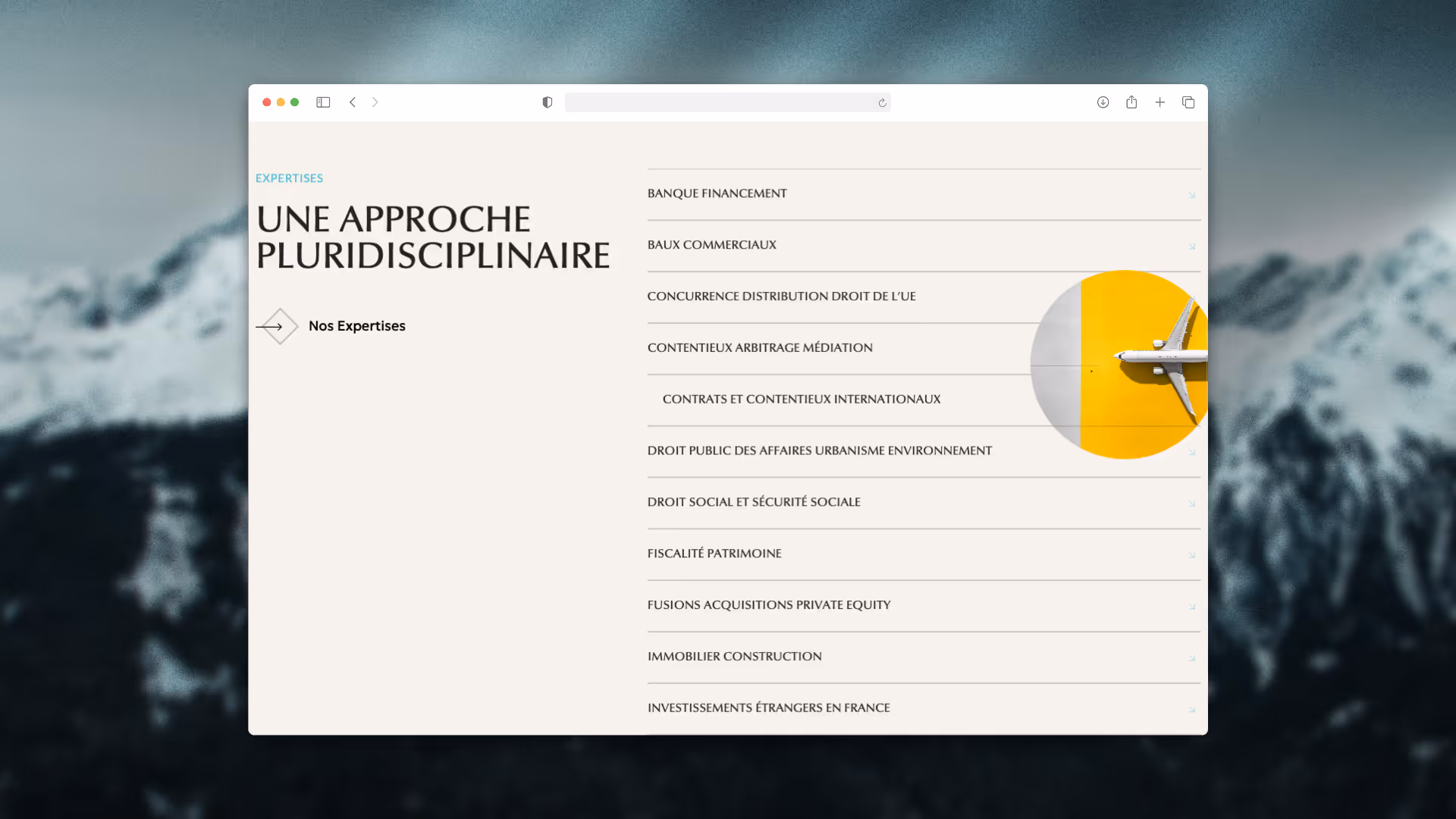Click arrow icon on BANQUE FINANCEMENT row
The image size is (1456, 819).
click(x=1192, y=195)
